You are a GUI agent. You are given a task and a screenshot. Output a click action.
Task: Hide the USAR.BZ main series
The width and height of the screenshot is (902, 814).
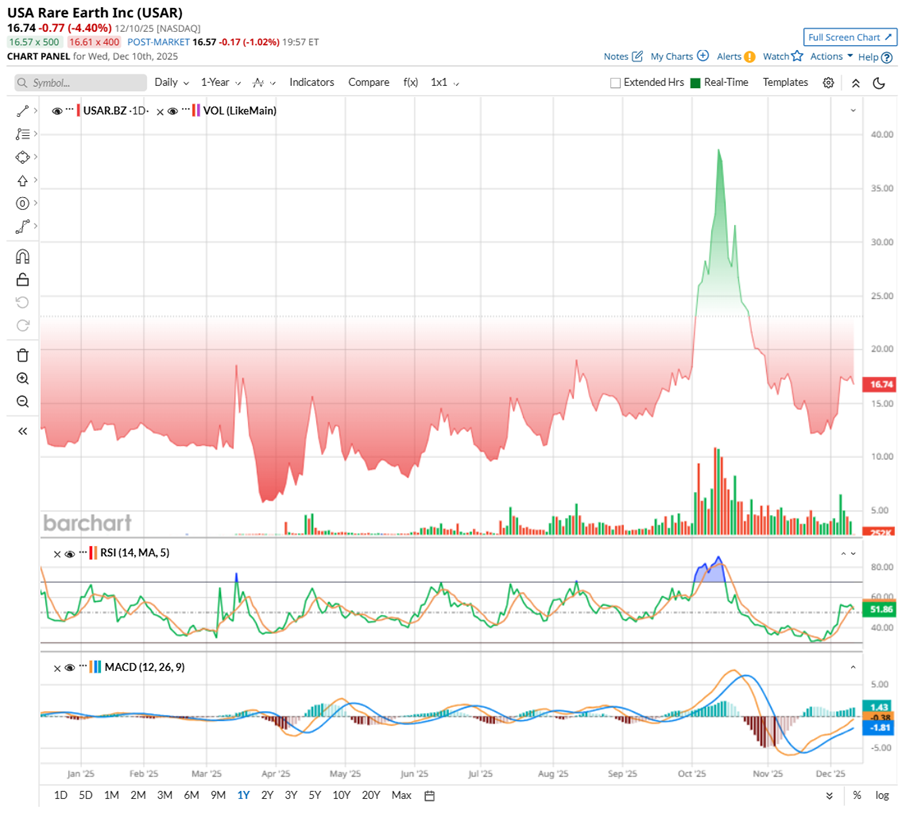56,111
